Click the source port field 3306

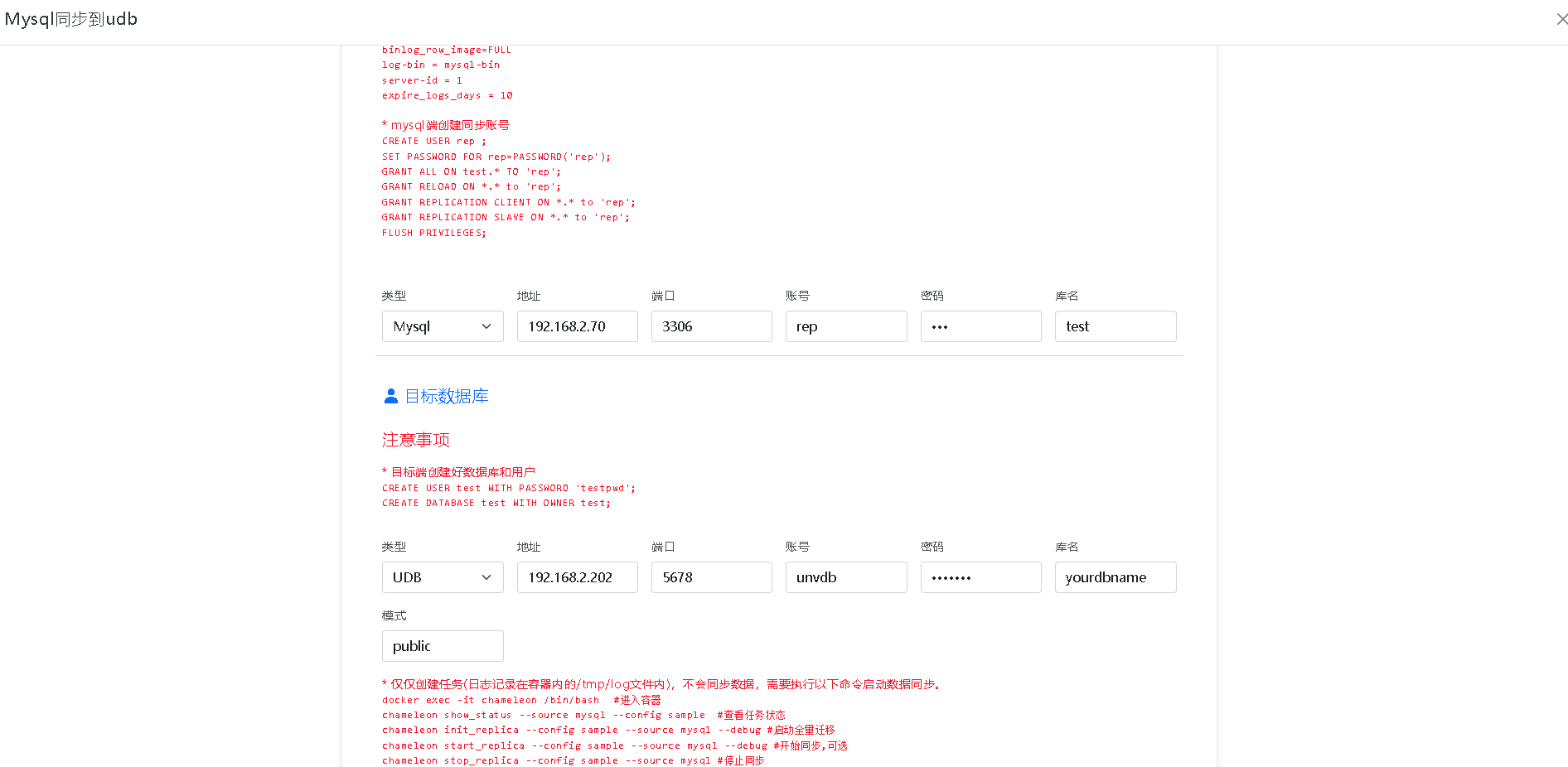click(711, 326)
